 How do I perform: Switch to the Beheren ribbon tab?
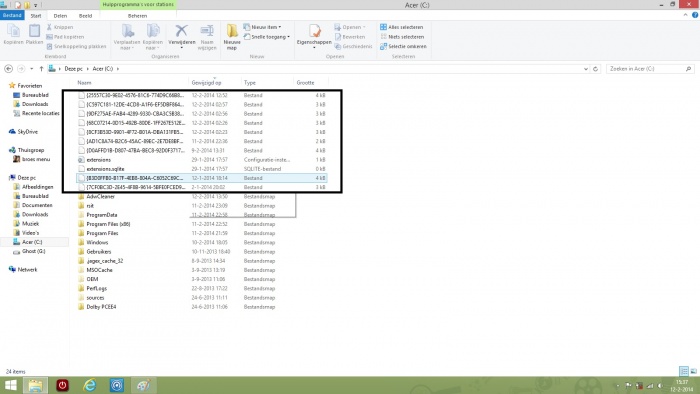pos(138,16)
